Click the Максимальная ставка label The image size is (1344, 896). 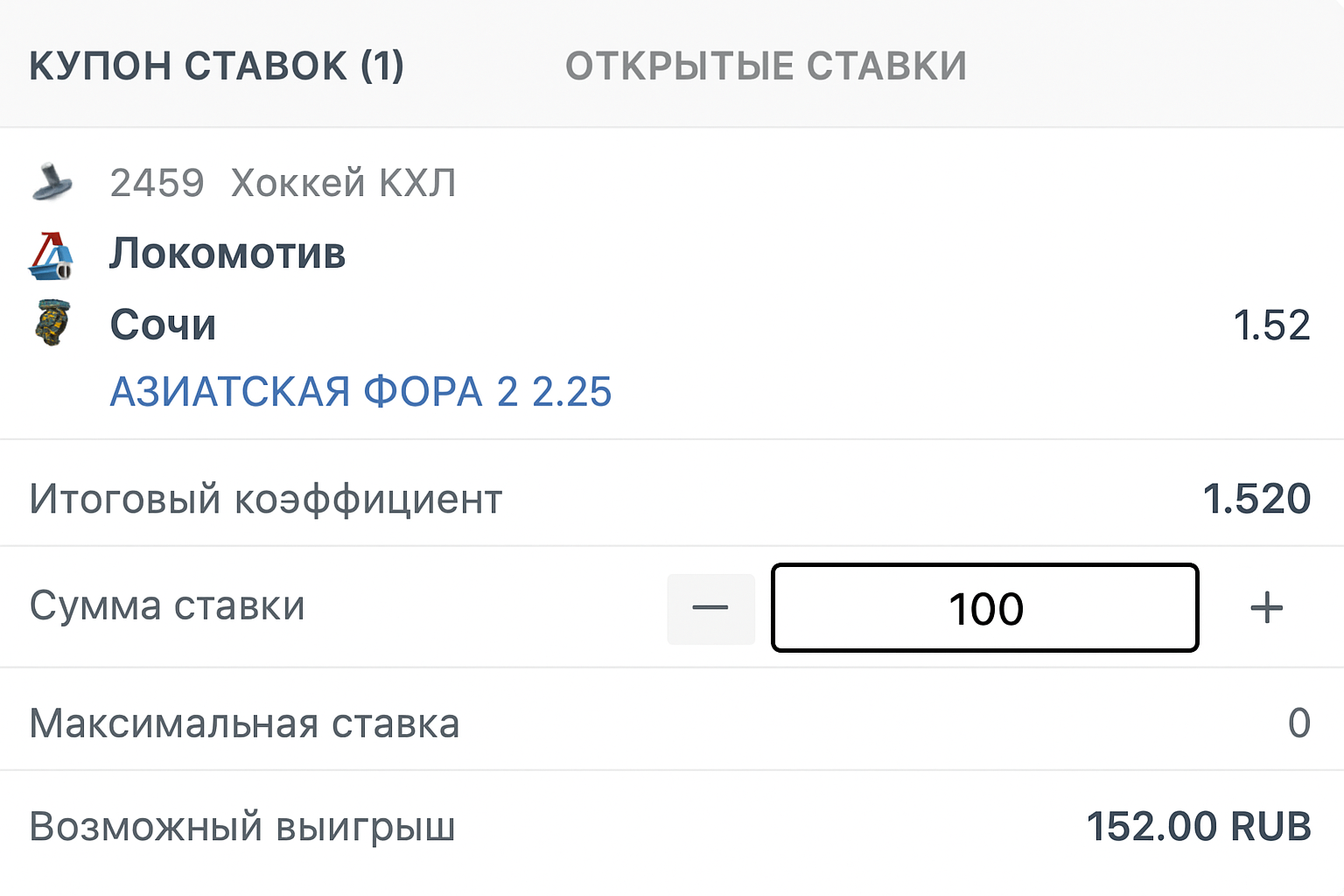coord(244,724)
